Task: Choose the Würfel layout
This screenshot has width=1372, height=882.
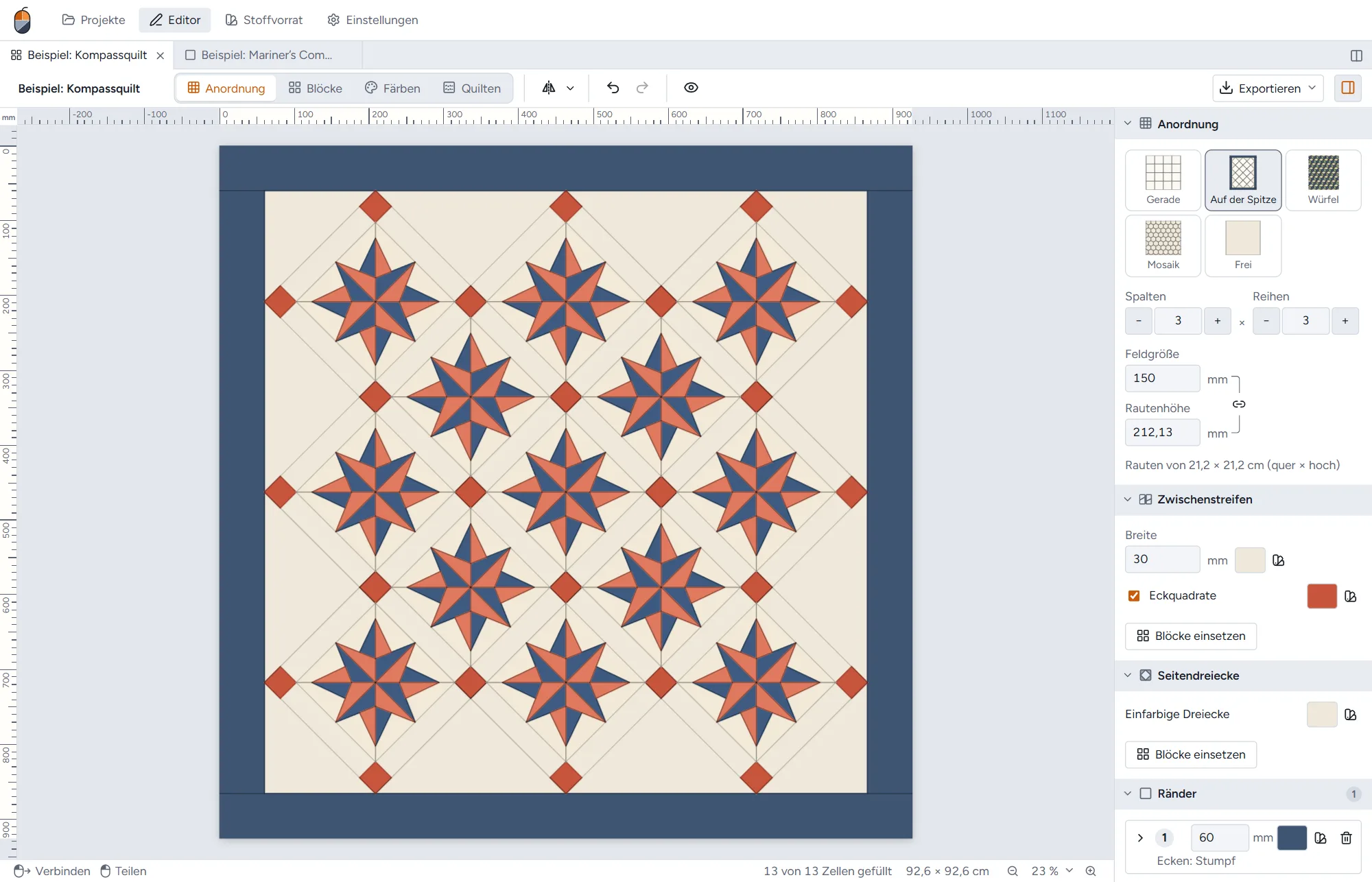Action: (1323, 180)
